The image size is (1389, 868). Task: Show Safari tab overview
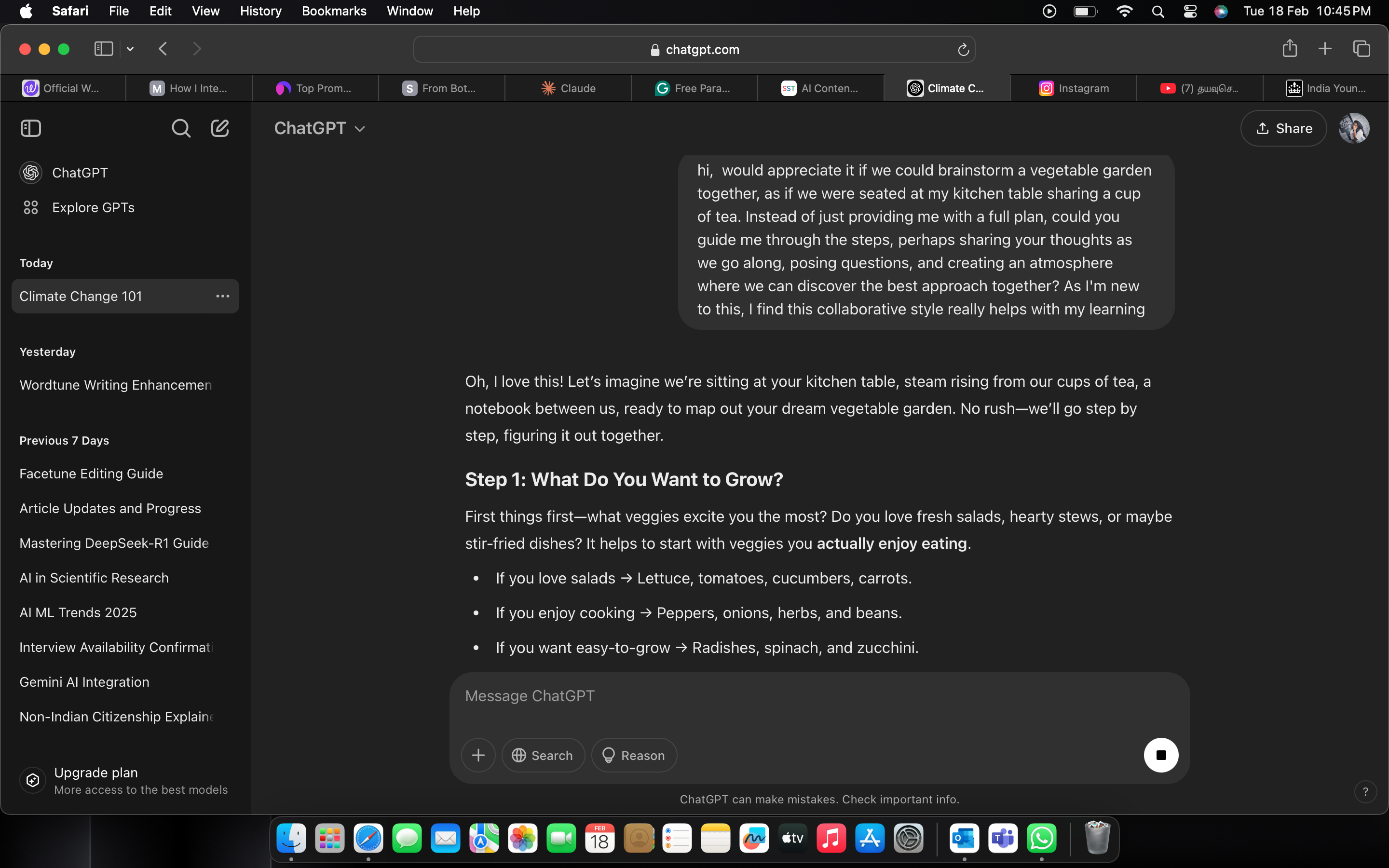(x=1362, y=49)
